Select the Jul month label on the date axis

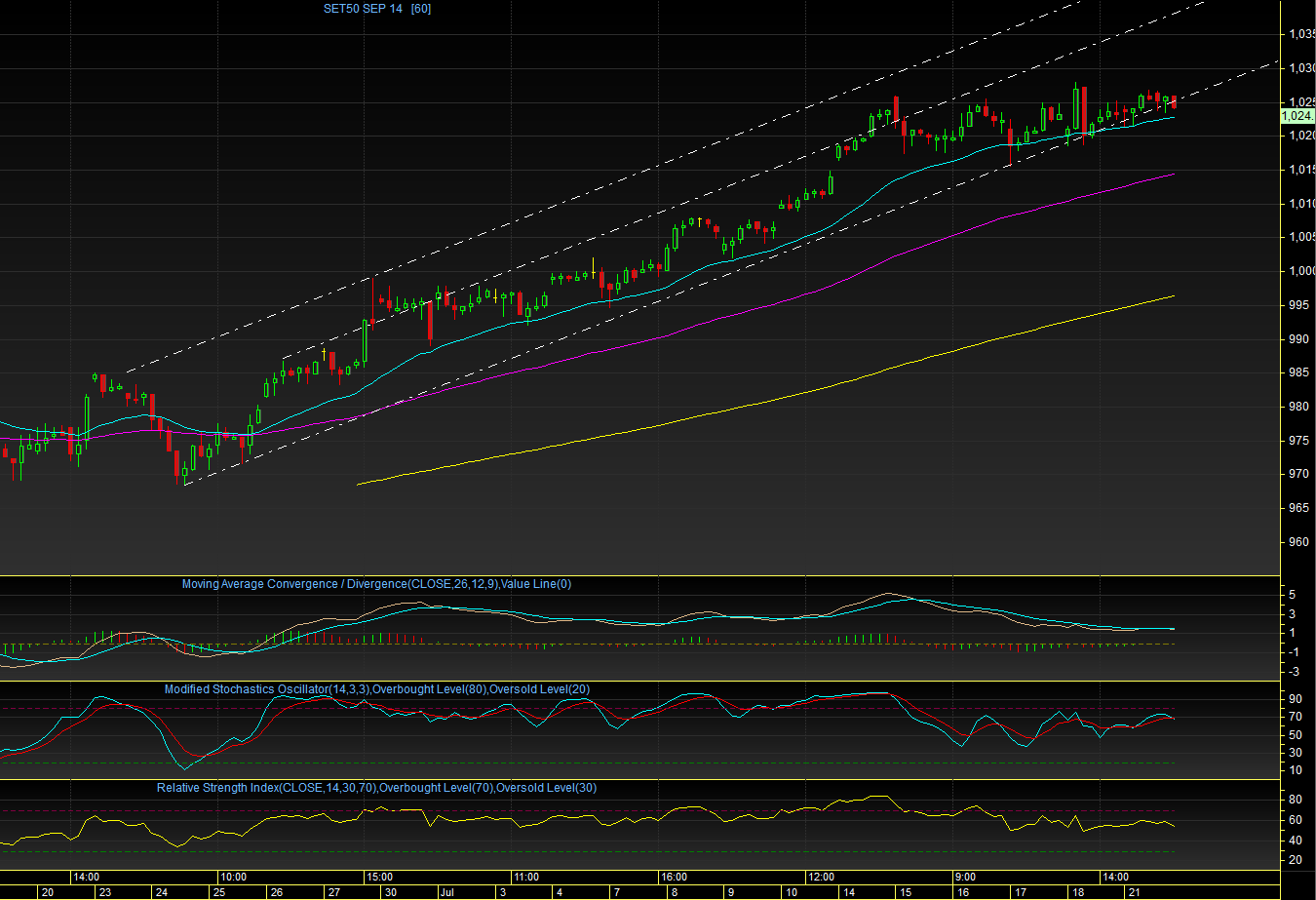coord(446,892)
